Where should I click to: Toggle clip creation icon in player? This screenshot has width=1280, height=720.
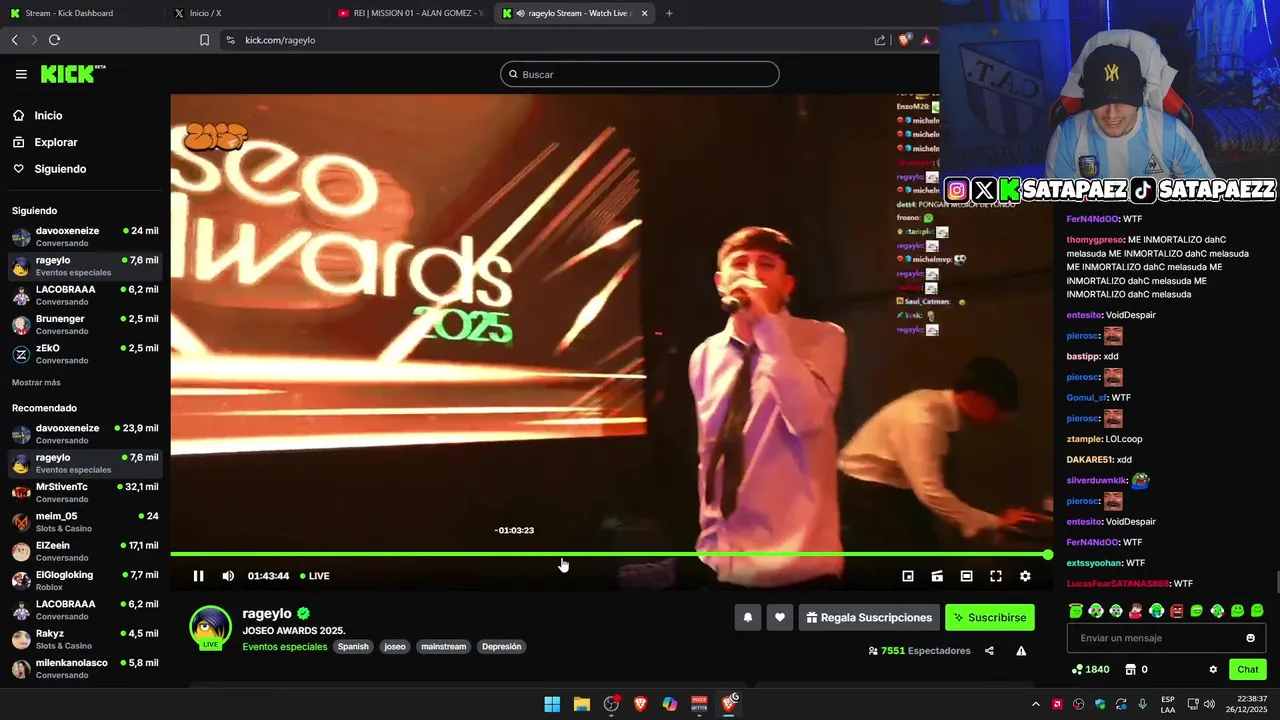click(937, 576)
